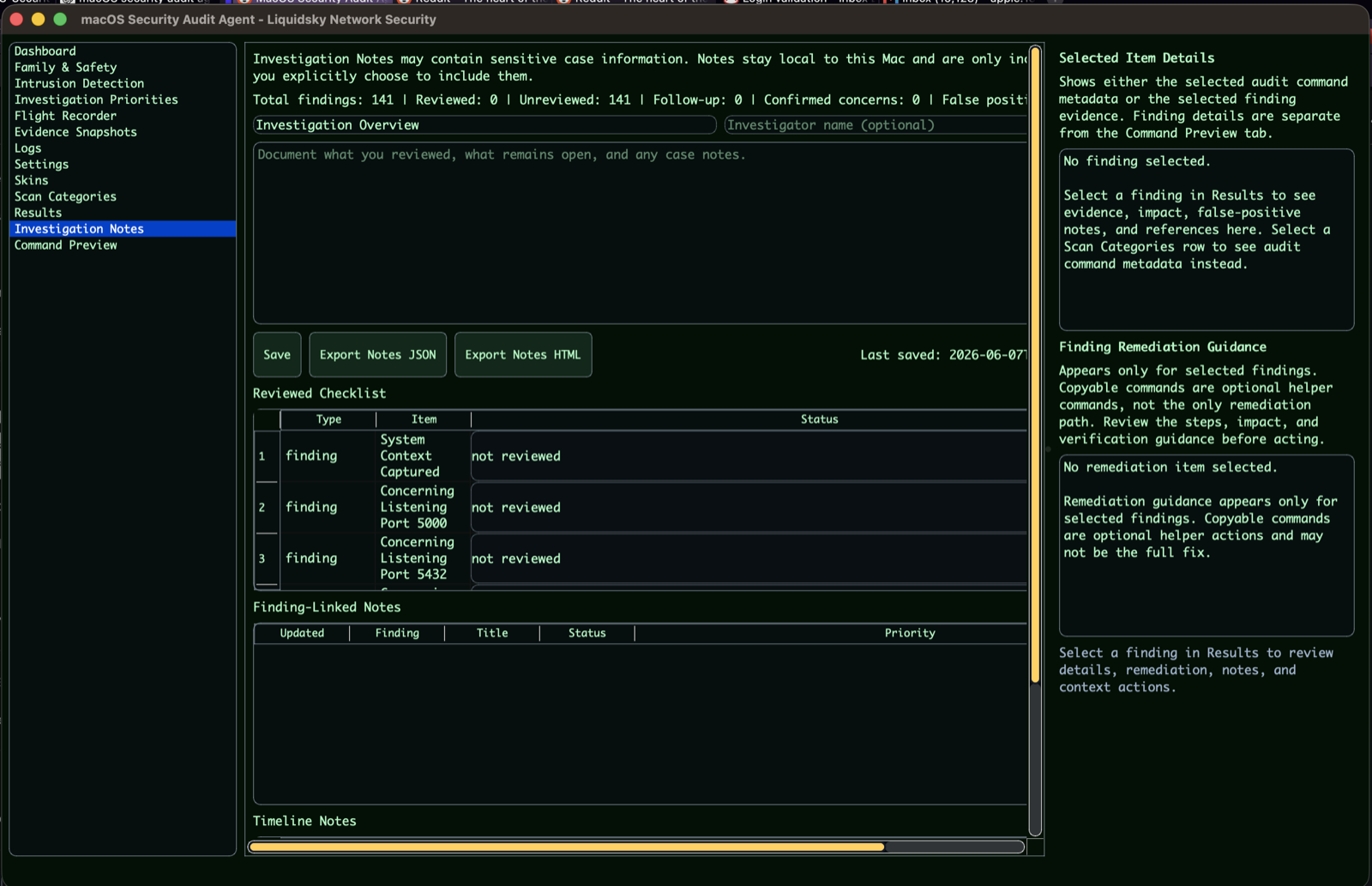The width and height of the screenshot is (1372, 886).
Task: Select row System Context Captured
Action: click(x=641, y=456)
